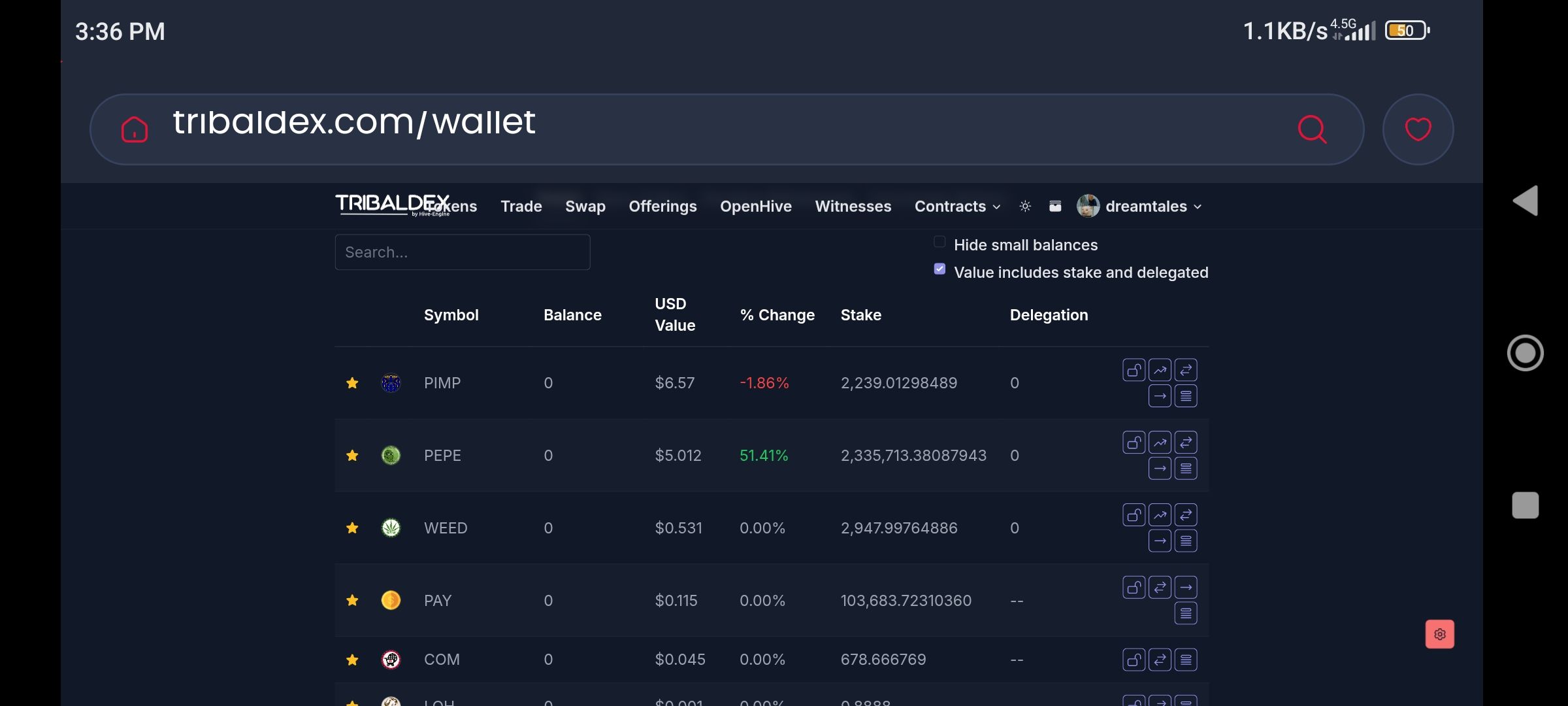Open the wallet icon in the navbar

tap(1055, 206)
